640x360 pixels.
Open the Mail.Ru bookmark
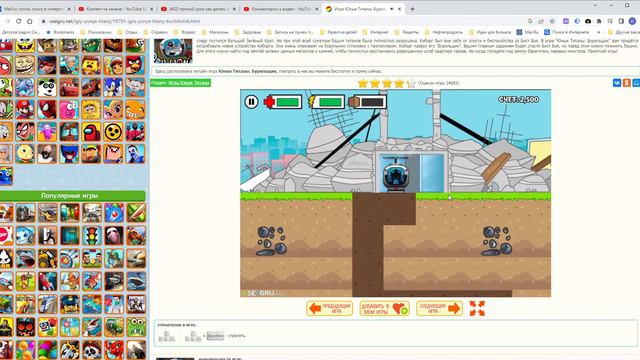pyautogui.click(x=527, y=32)
